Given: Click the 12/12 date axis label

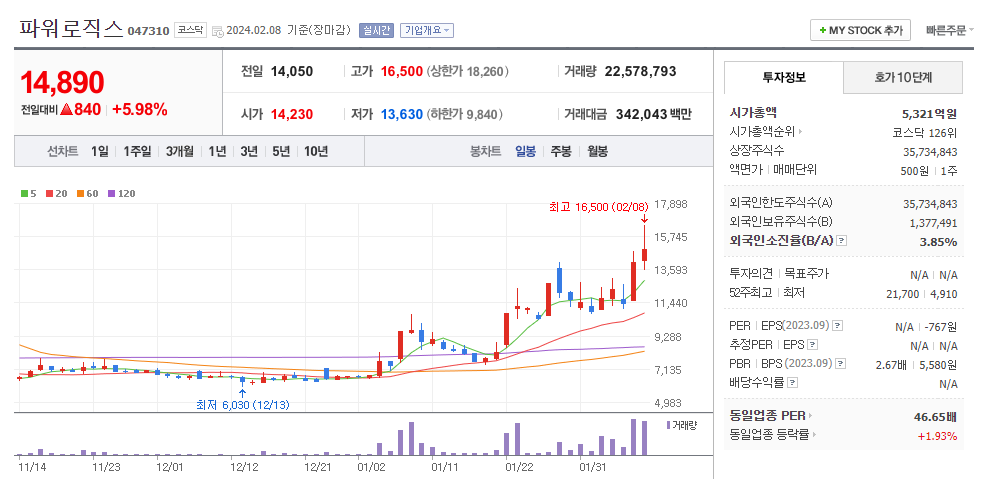Looking at the screenshot, I should [x=244, y=467].
